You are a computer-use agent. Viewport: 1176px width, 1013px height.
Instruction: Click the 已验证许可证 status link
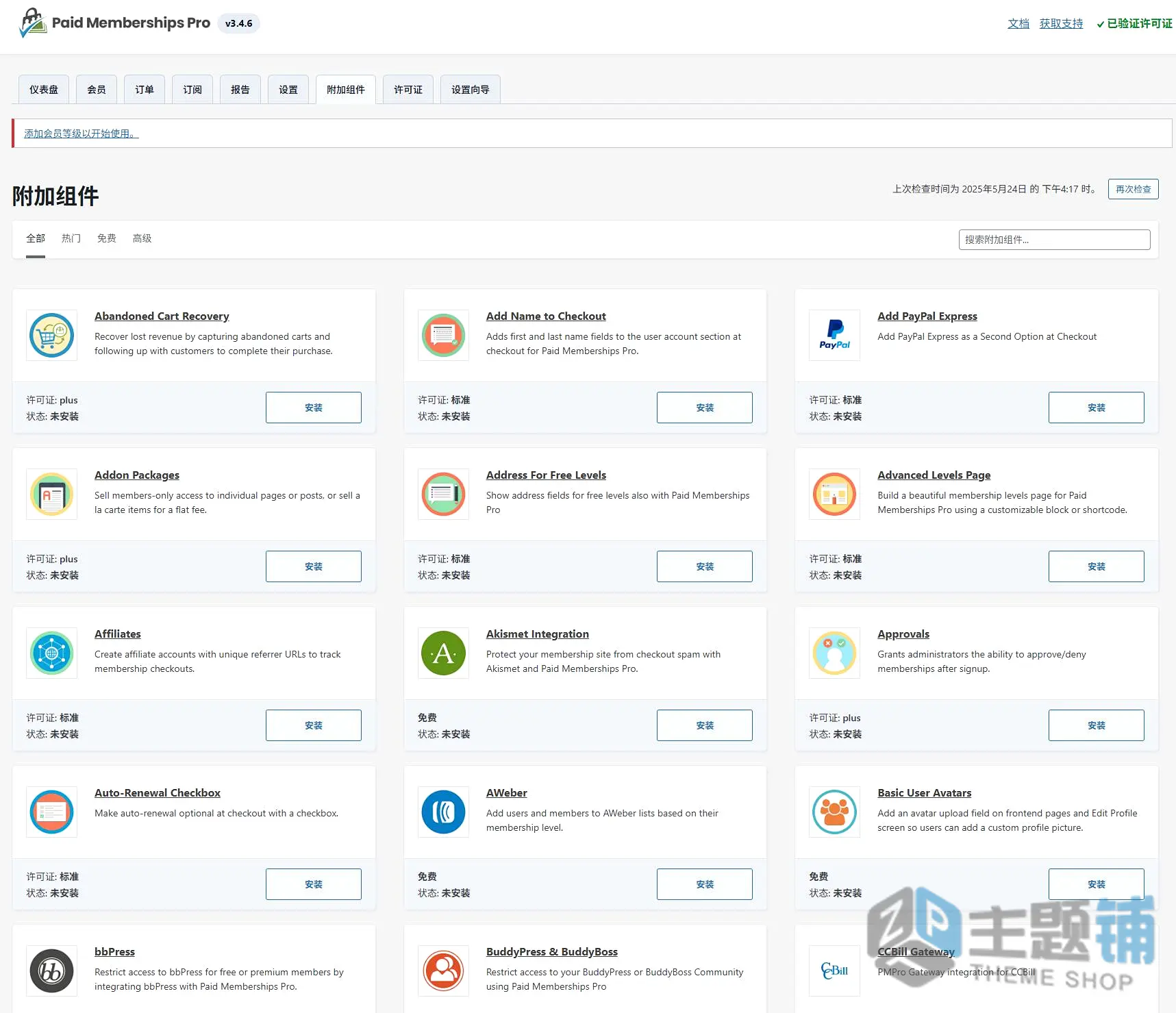1134,23
